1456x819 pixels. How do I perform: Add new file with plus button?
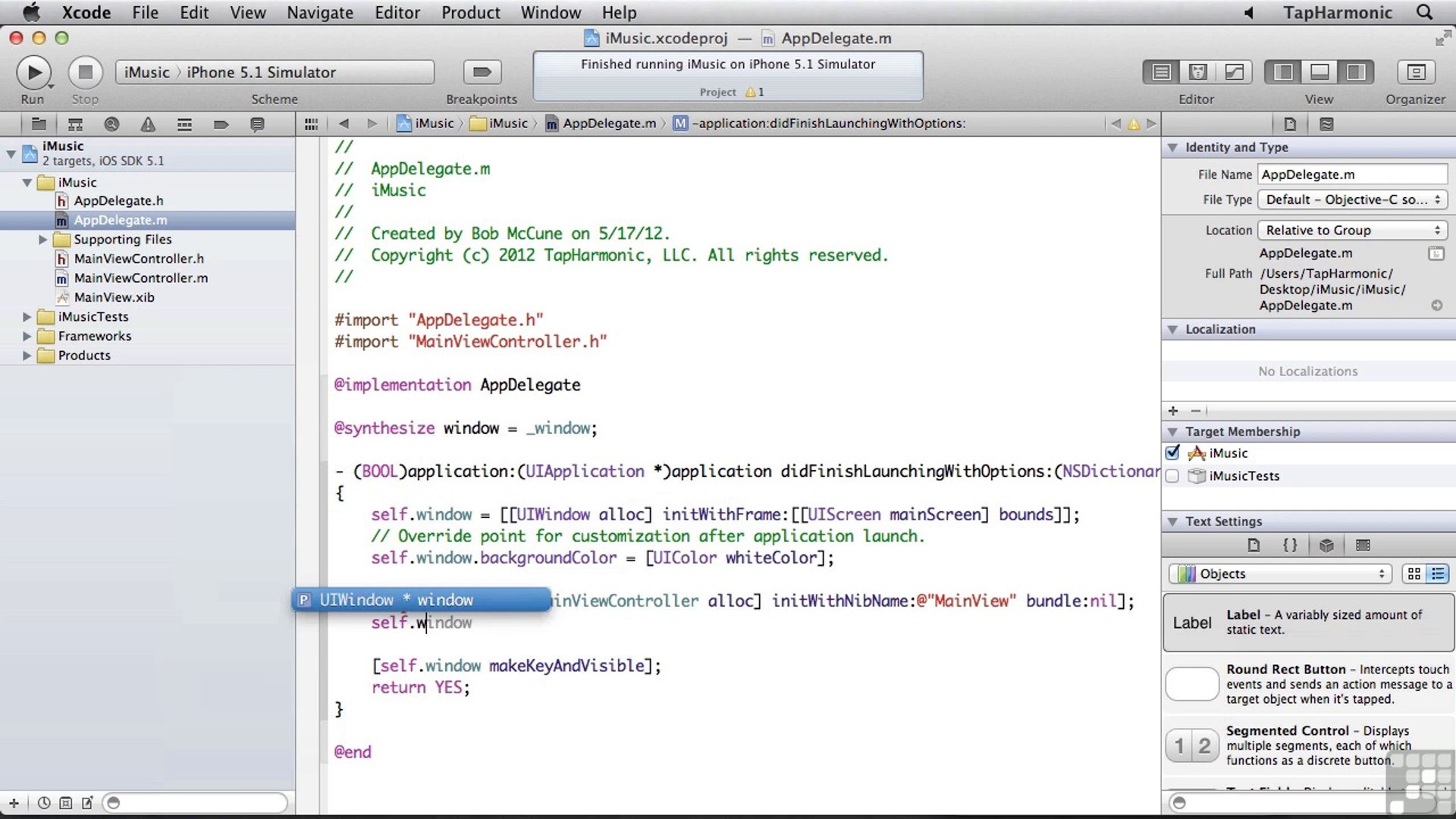point(14,803)
